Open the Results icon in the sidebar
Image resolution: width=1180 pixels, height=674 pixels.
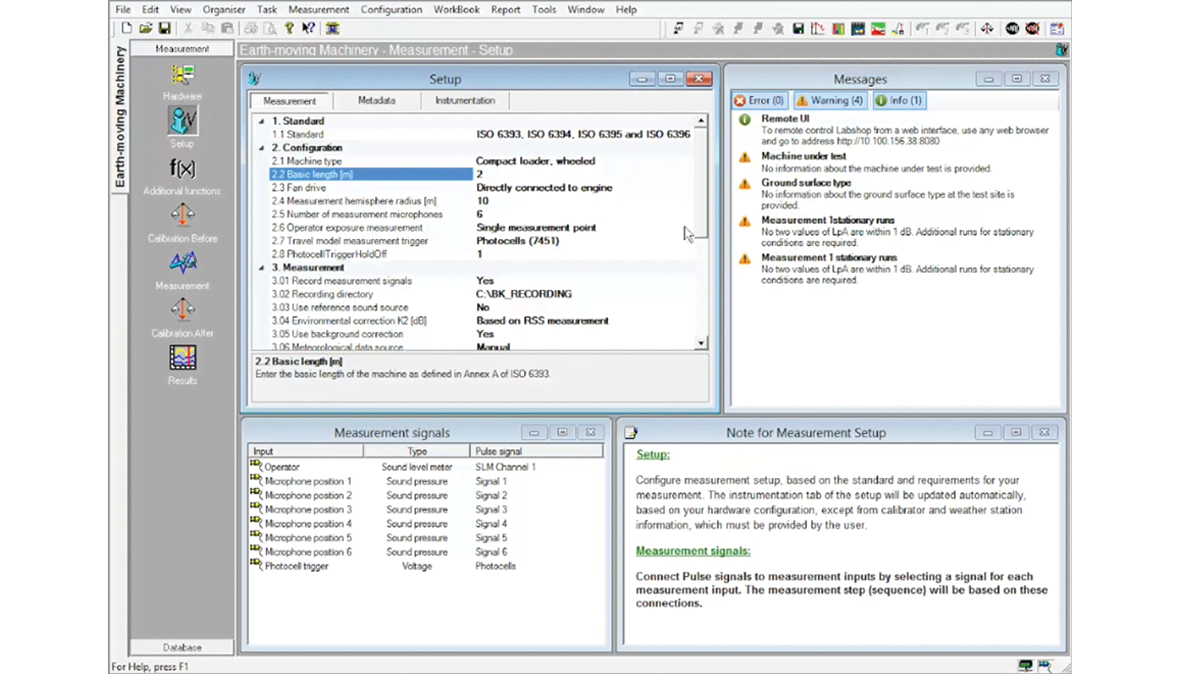coord(182,358)
